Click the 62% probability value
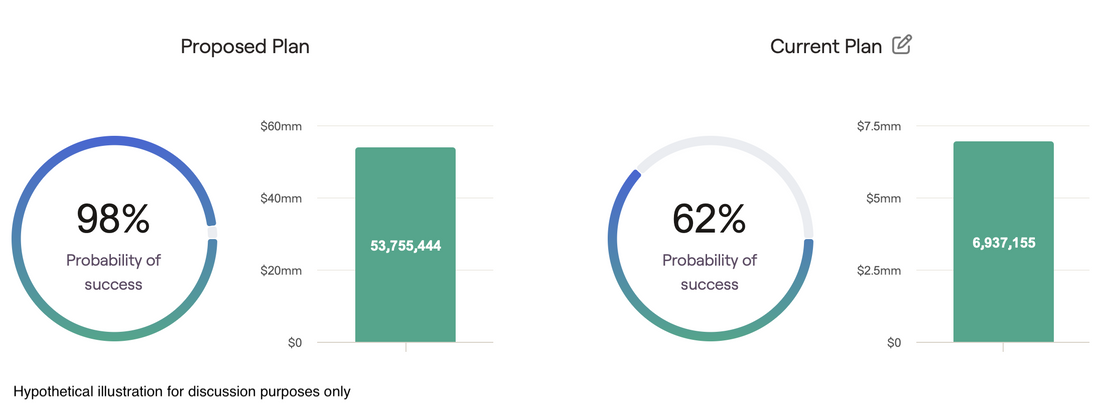The image size is (1100, 410). (709, 218)
